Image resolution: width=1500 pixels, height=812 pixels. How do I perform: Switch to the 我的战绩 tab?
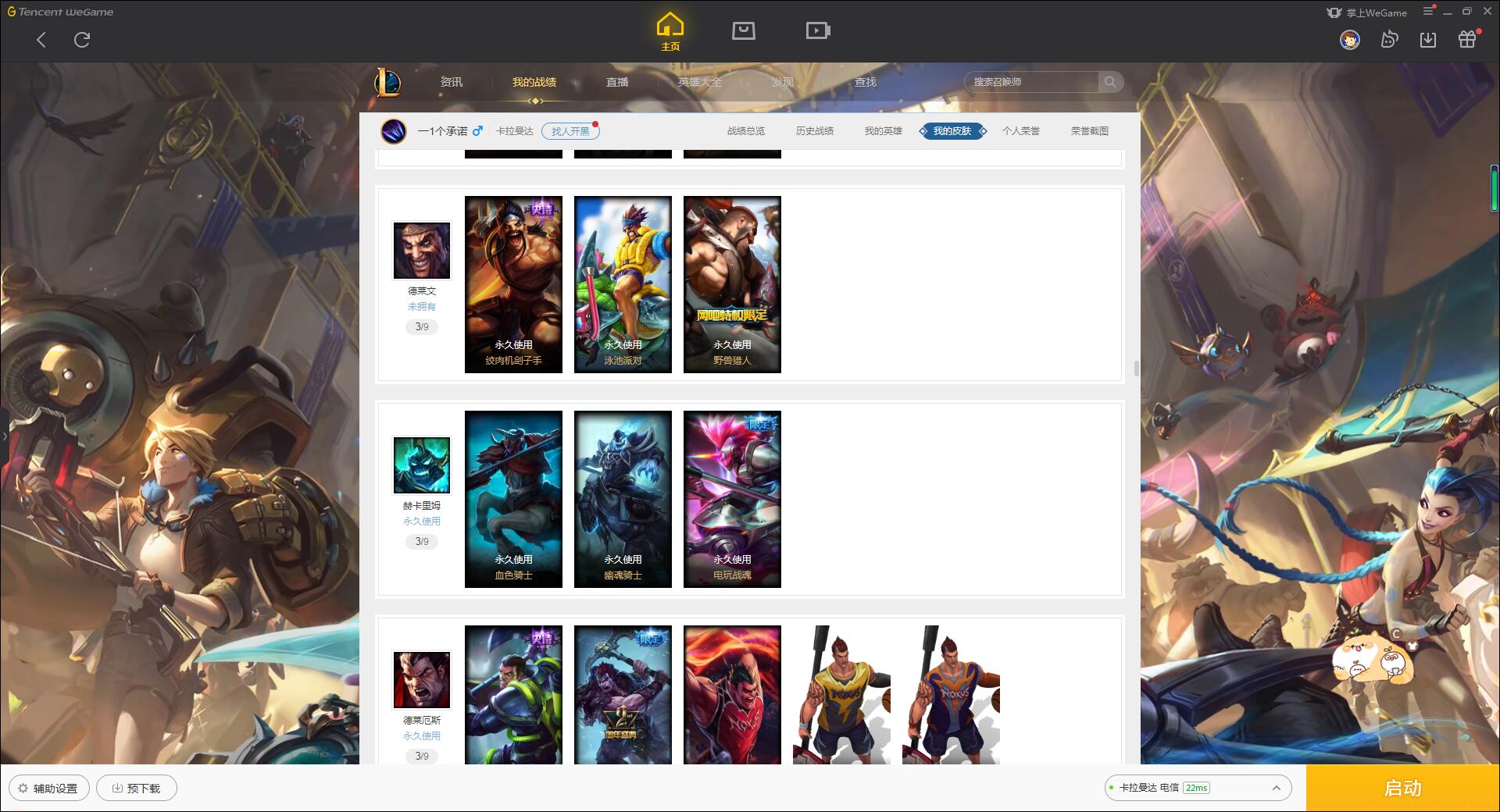click(x=534, y=82)
